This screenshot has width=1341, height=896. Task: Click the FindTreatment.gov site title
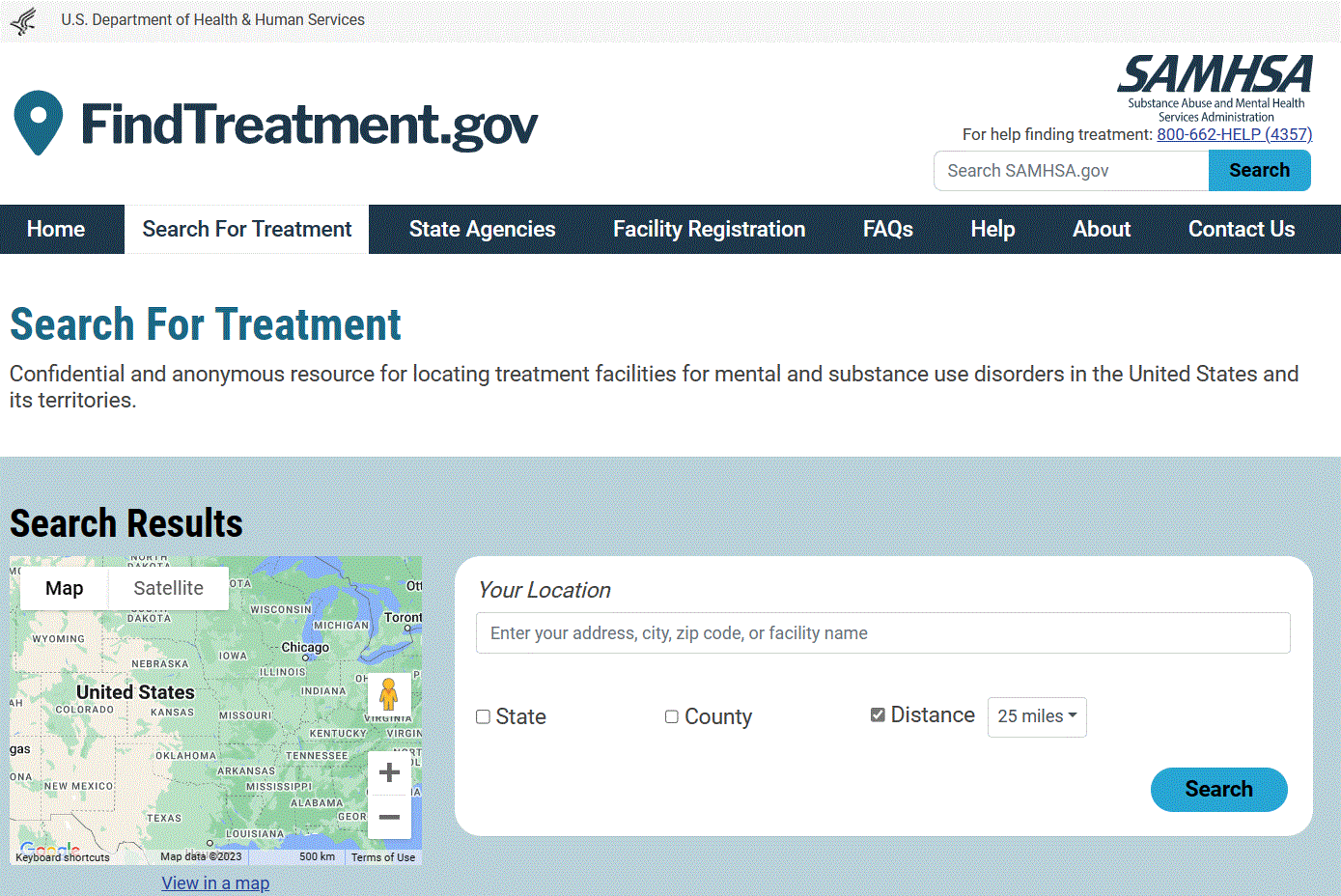coord(309,125)
